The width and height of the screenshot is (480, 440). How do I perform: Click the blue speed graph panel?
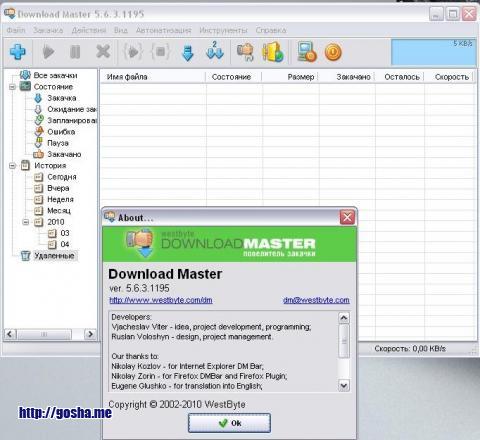(x=433, y=52)
